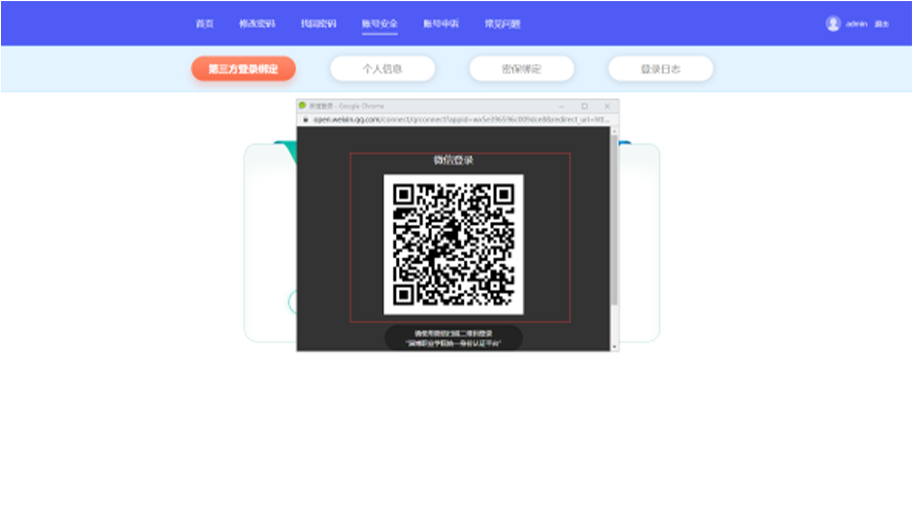The image size is (914, 510).
Task: Open 找回密码 in the navigation bar
Action: (318, 24)
